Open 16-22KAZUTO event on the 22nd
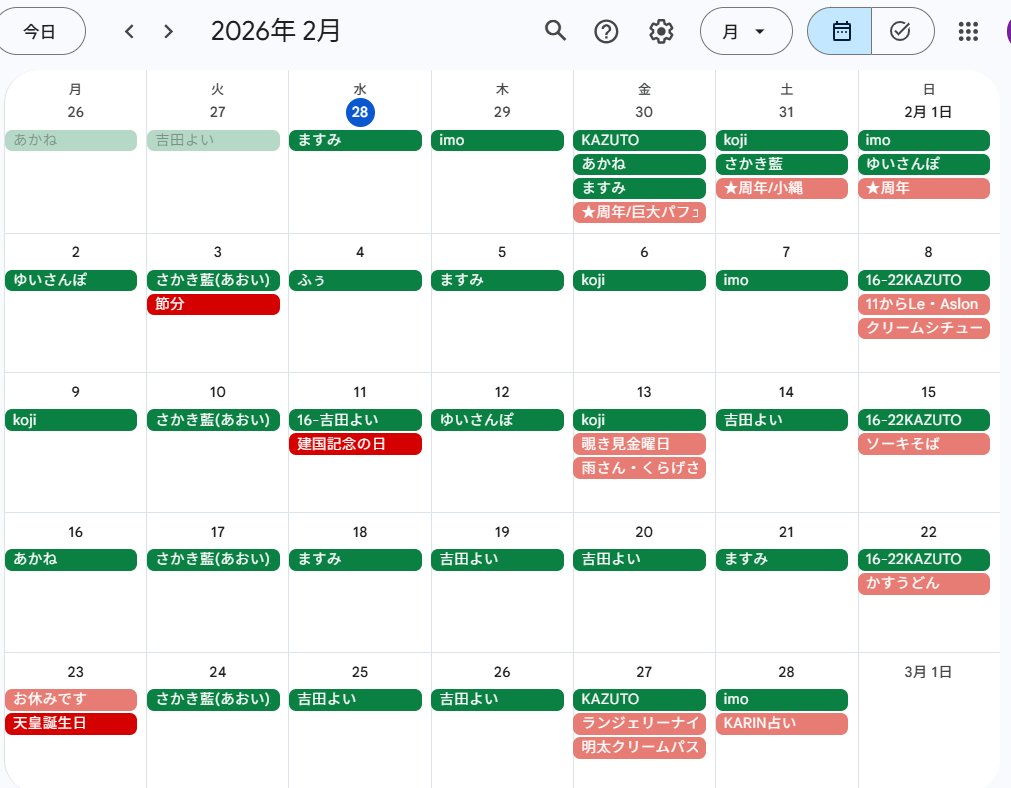 point(924,559)
